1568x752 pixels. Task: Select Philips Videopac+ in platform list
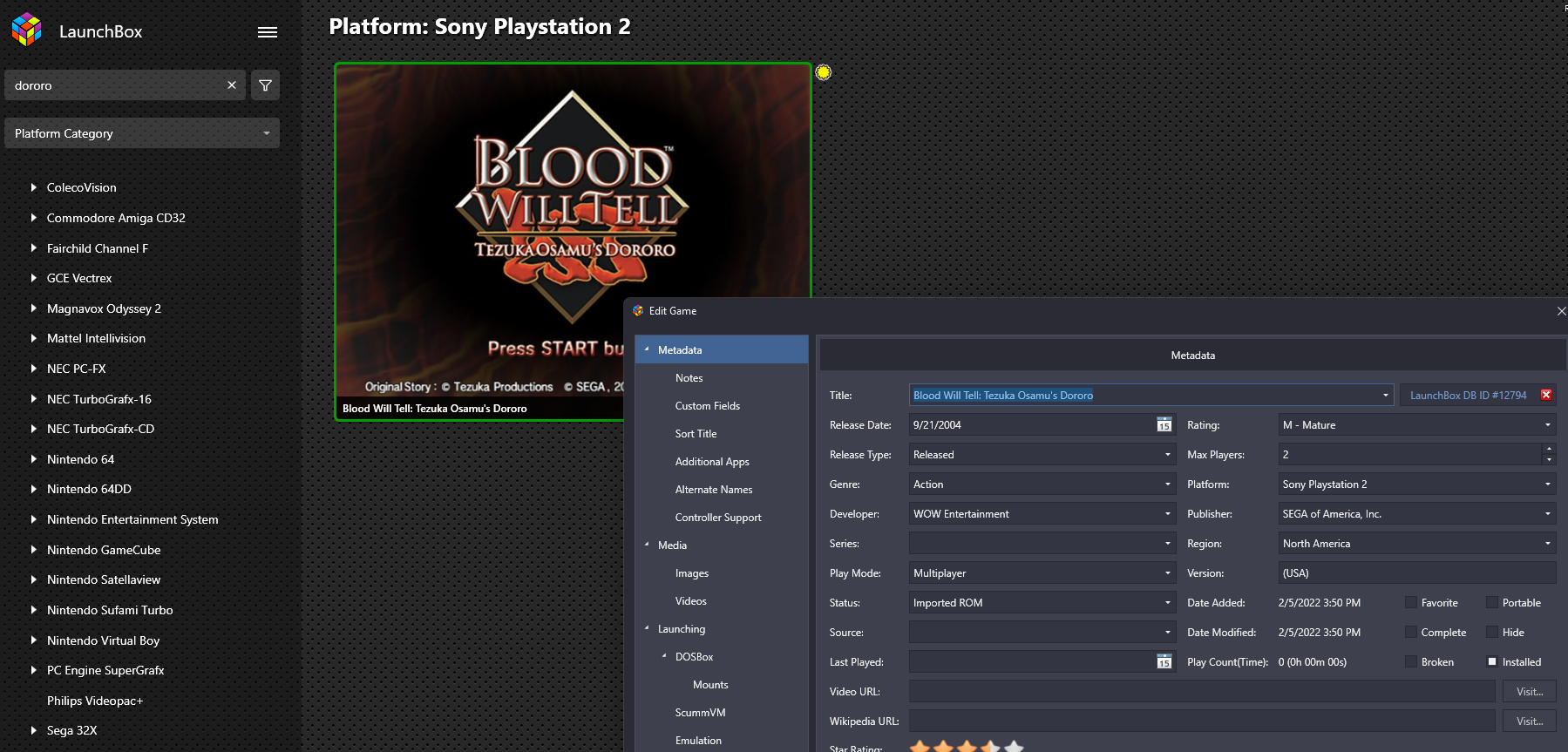95,701
